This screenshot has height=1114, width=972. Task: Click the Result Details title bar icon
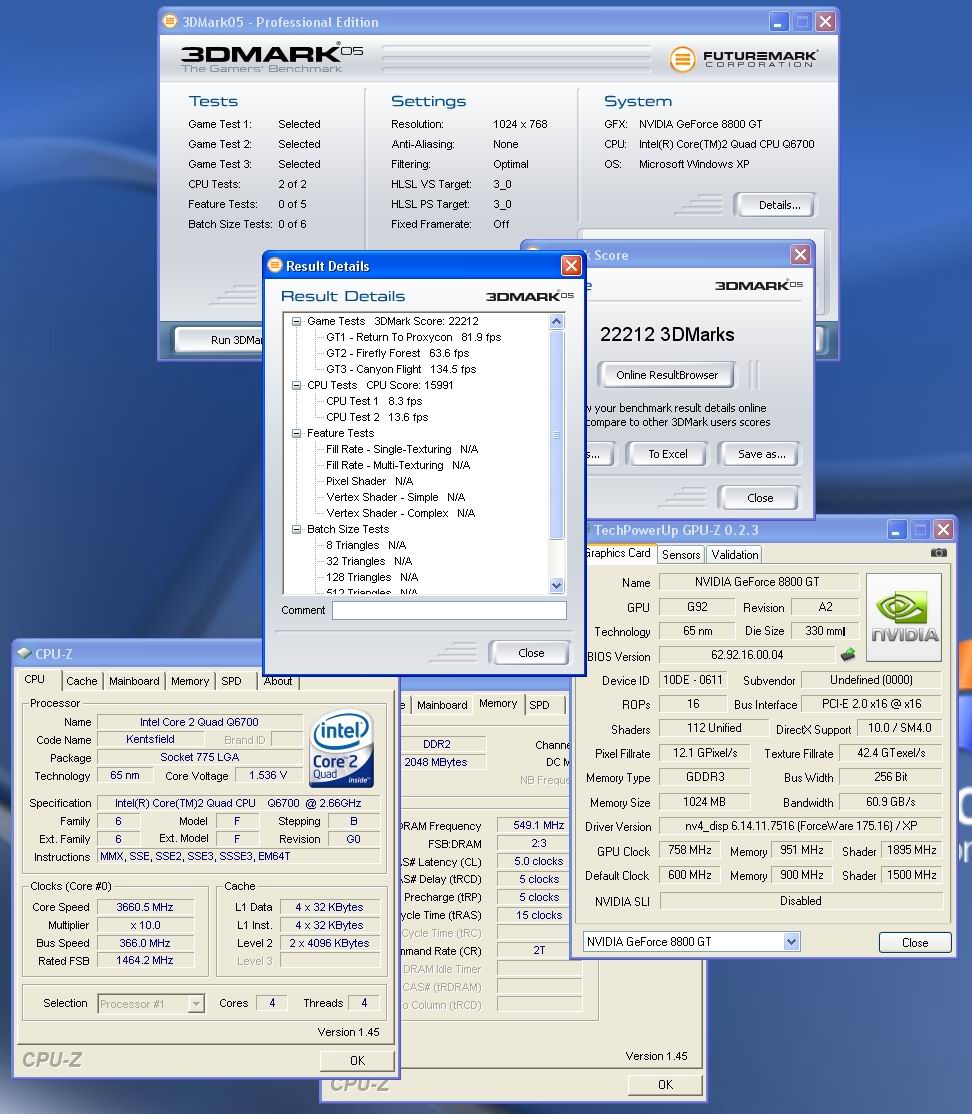pos(275,265)
